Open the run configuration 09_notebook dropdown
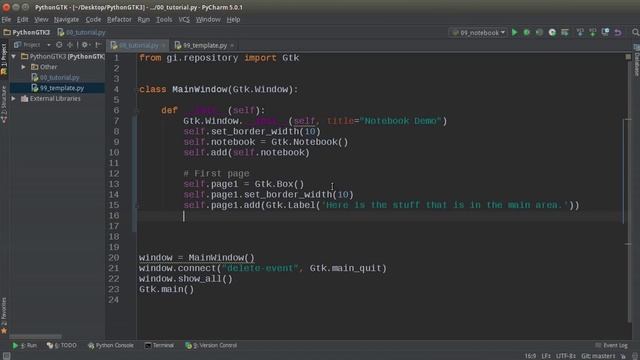Viewport: 640px width, 360px height. pos(478,32)
